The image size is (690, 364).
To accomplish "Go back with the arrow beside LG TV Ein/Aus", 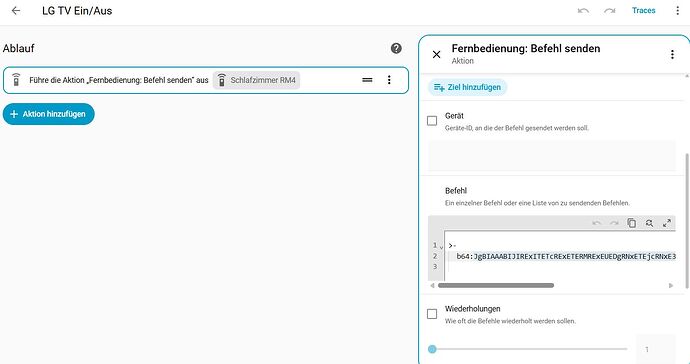I will pos(16,11).
